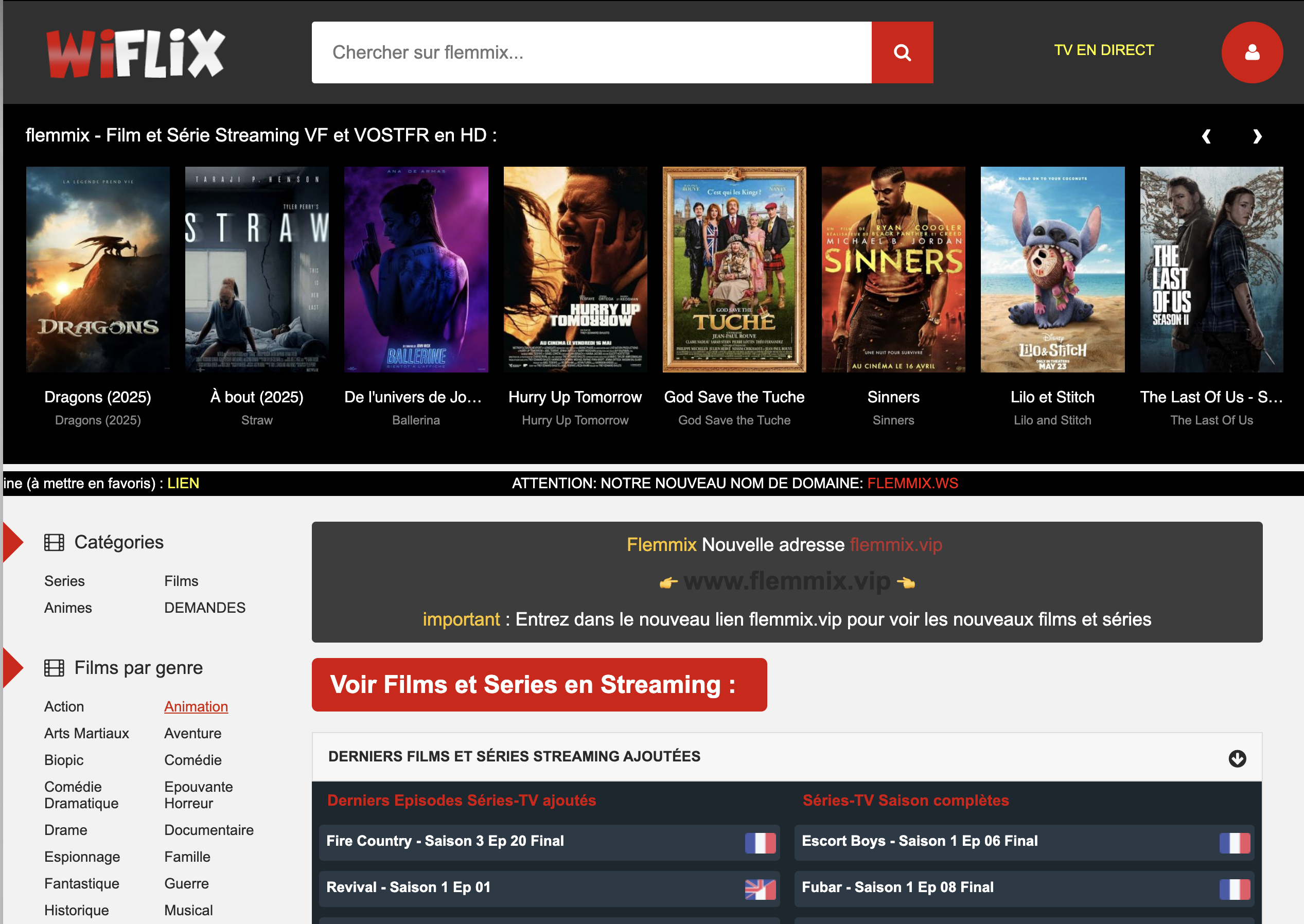Click the Lilo et Stitch title link
Viewport: 1304px width, 924px height.
point(1052,397)
